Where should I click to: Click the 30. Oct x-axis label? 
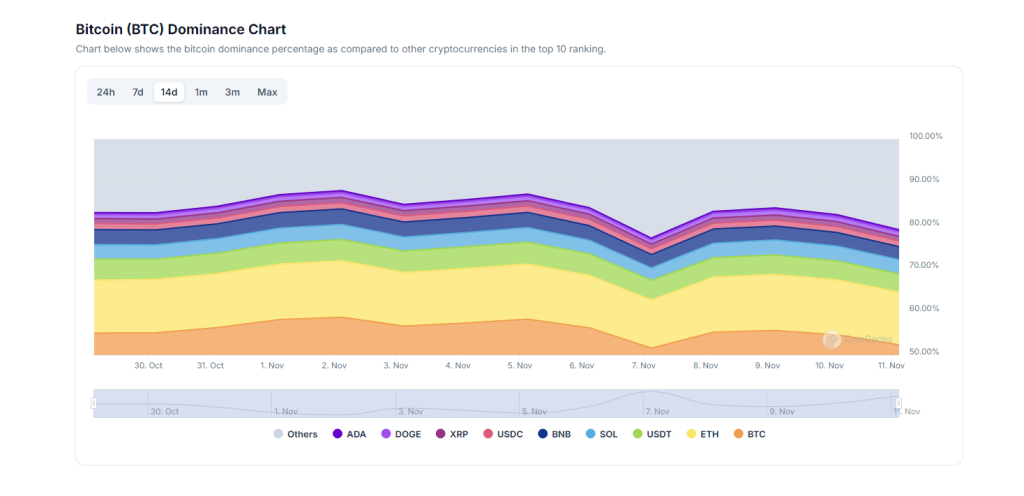tap(148, 365)
